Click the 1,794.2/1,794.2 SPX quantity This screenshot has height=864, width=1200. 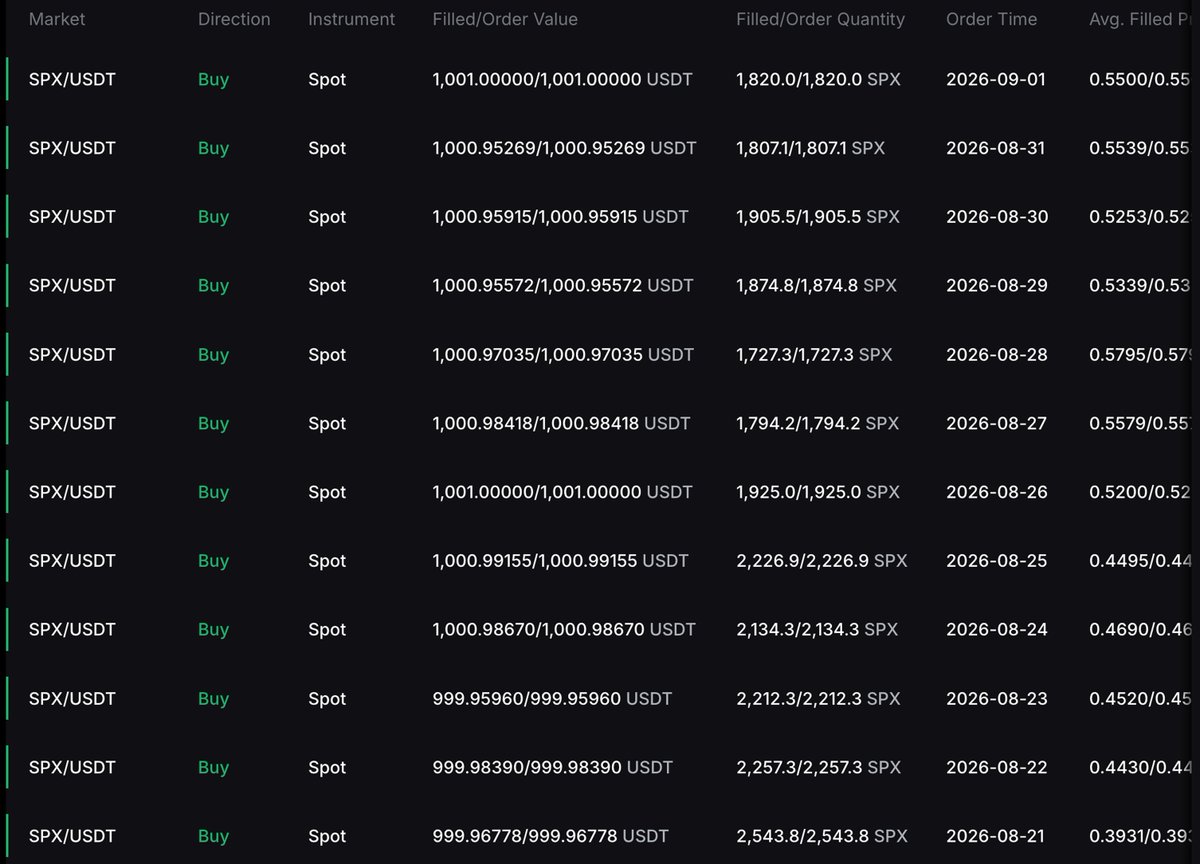click(817, 423)
